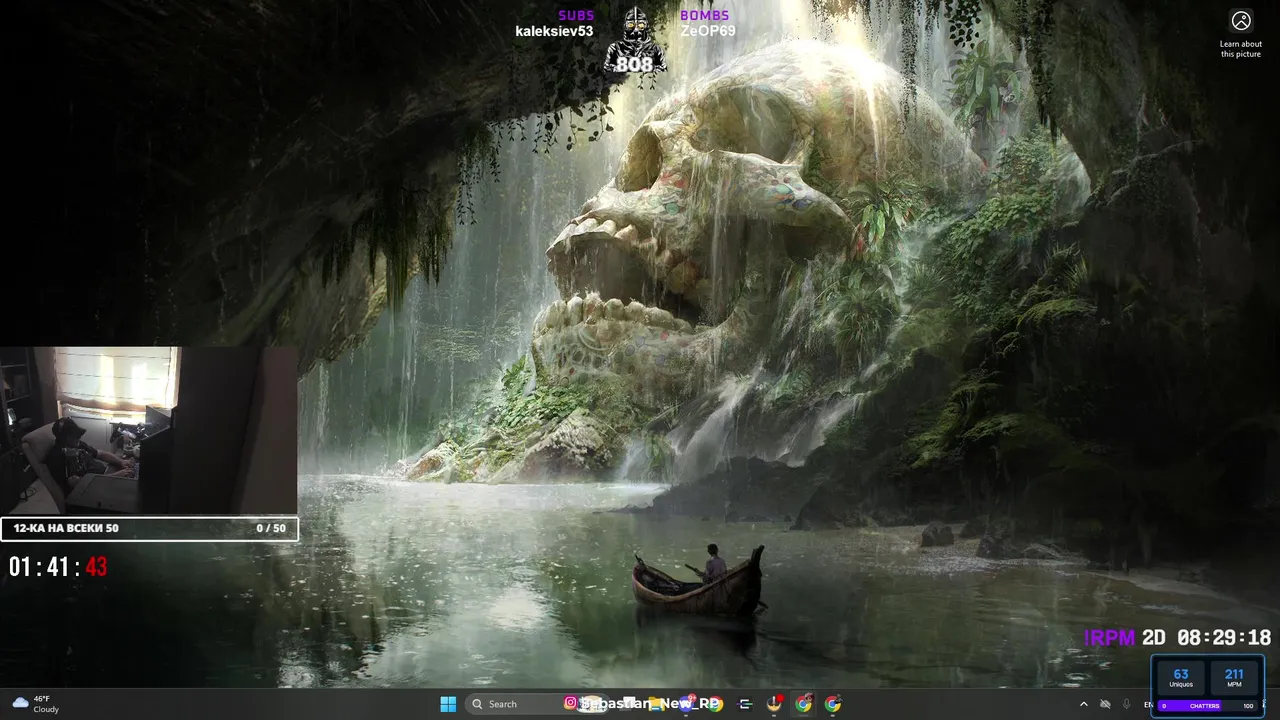Open the weather widget showing 46°F Cloudy

[x=36, y=704]
